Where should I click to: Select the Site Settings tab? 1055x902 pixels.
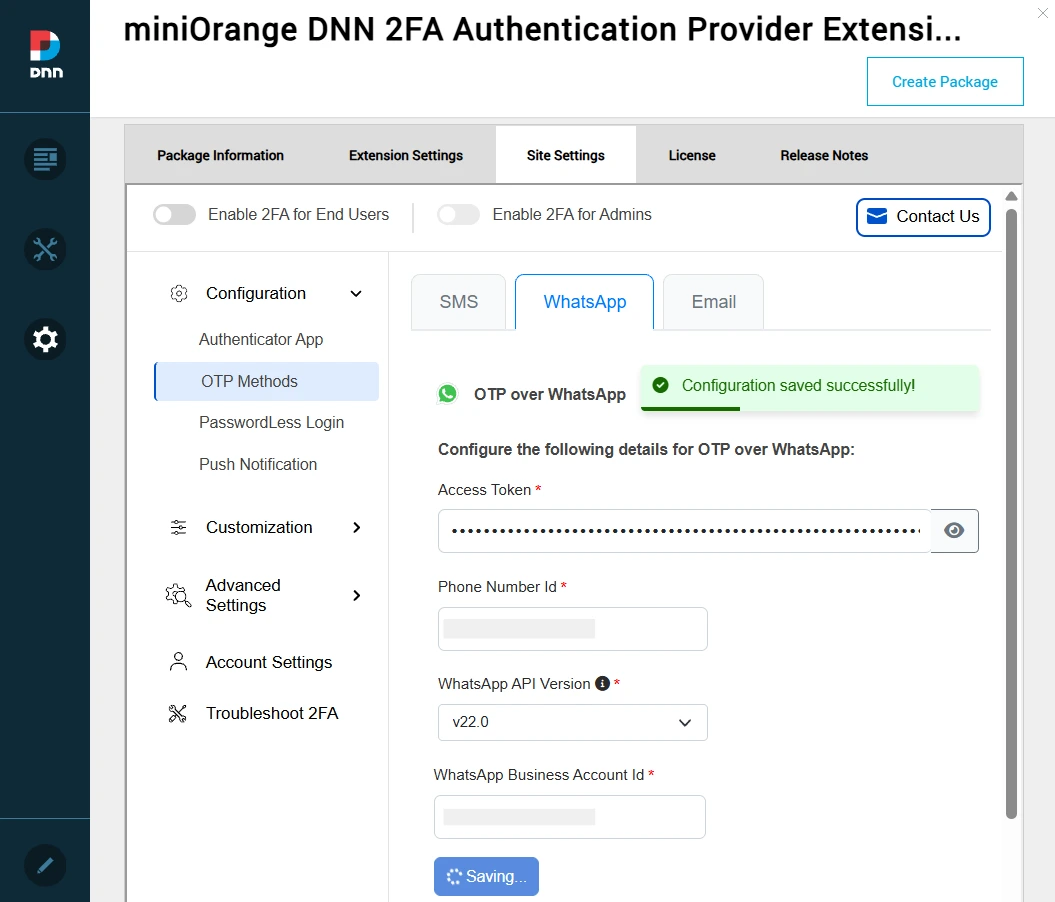tap(566, 155)
